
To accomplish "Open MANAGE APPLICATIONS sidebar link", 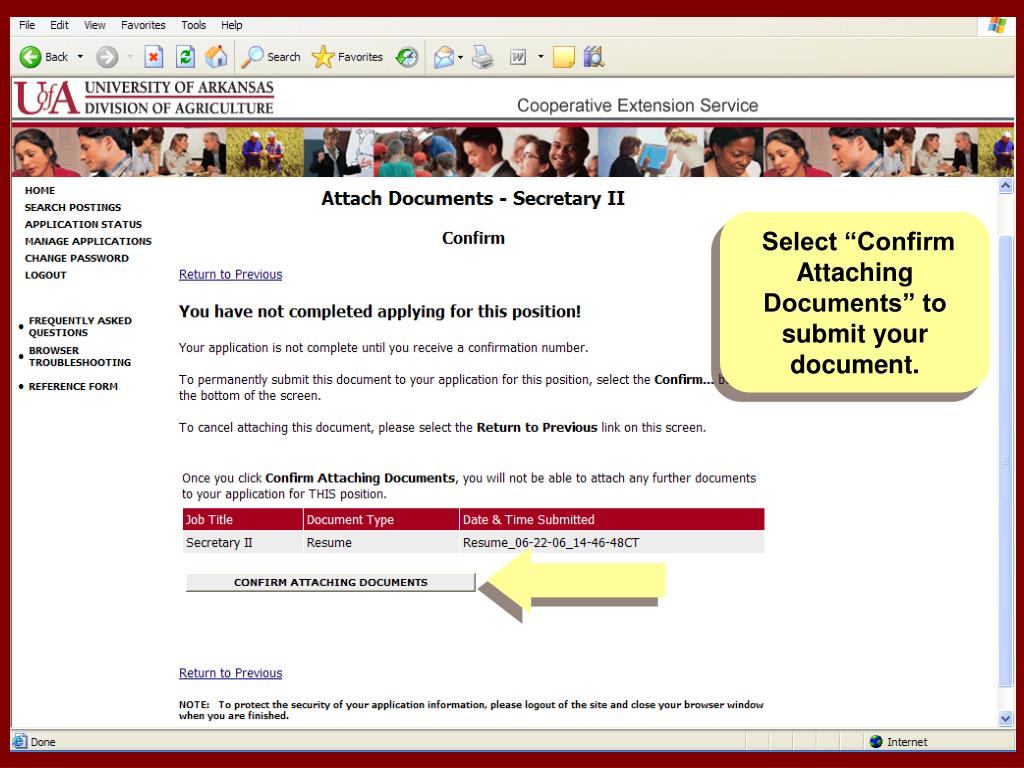I will click(88, 241).
